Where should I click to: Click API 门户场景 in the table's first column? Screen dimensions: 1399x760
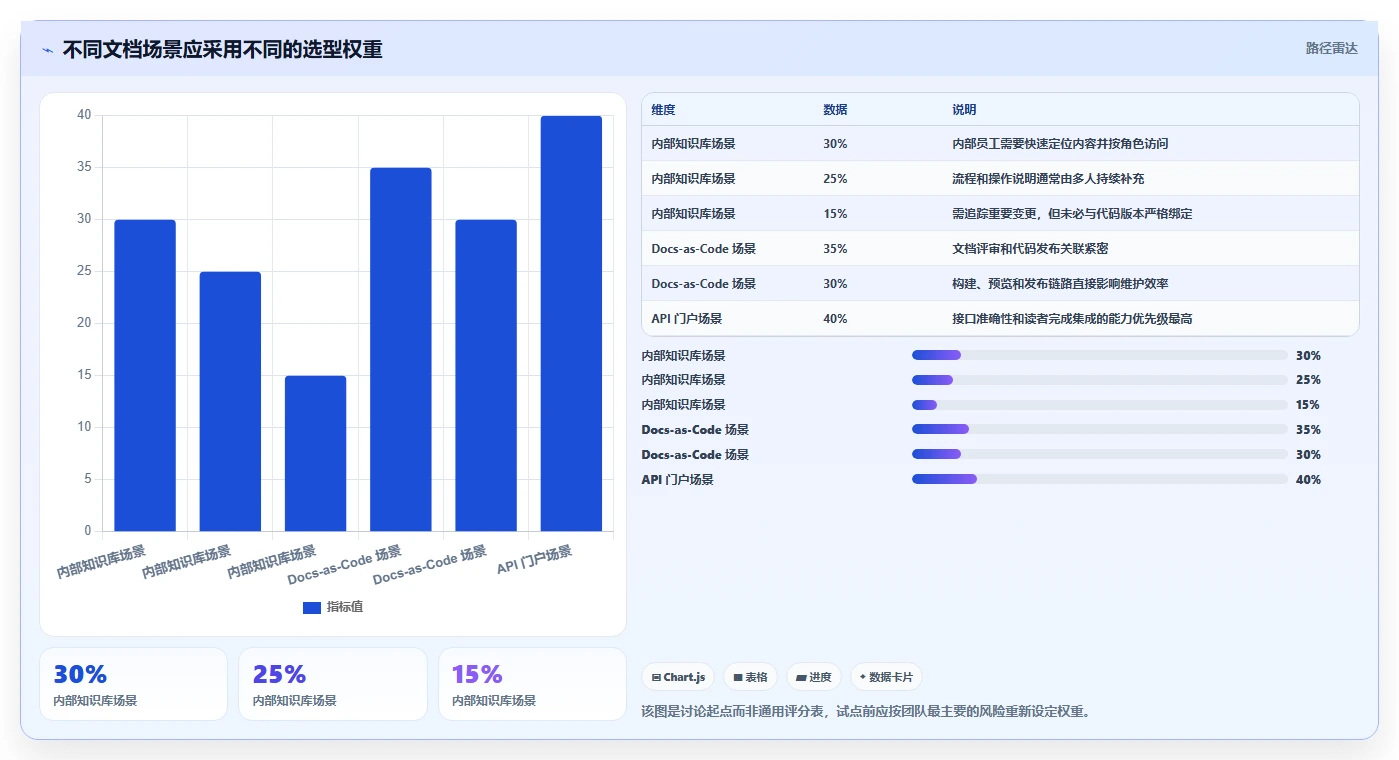tap(686, 319)
